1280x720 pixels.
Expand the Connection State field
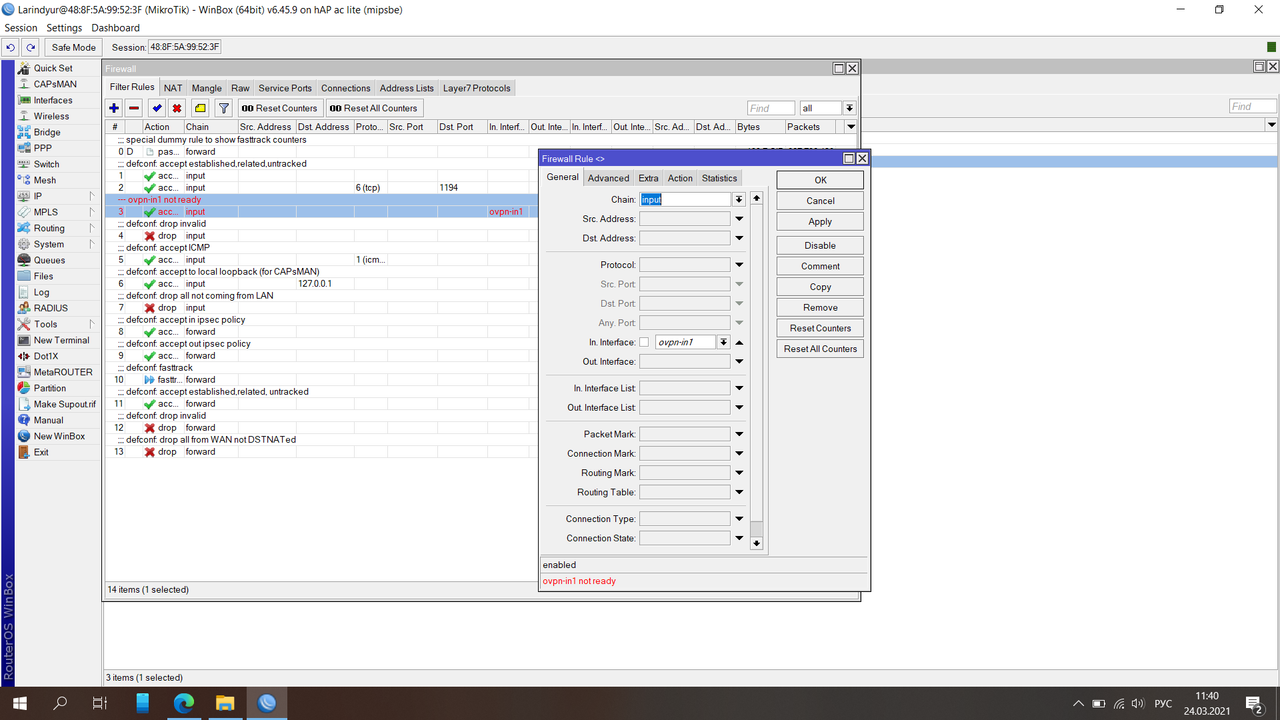coord(739,538)
